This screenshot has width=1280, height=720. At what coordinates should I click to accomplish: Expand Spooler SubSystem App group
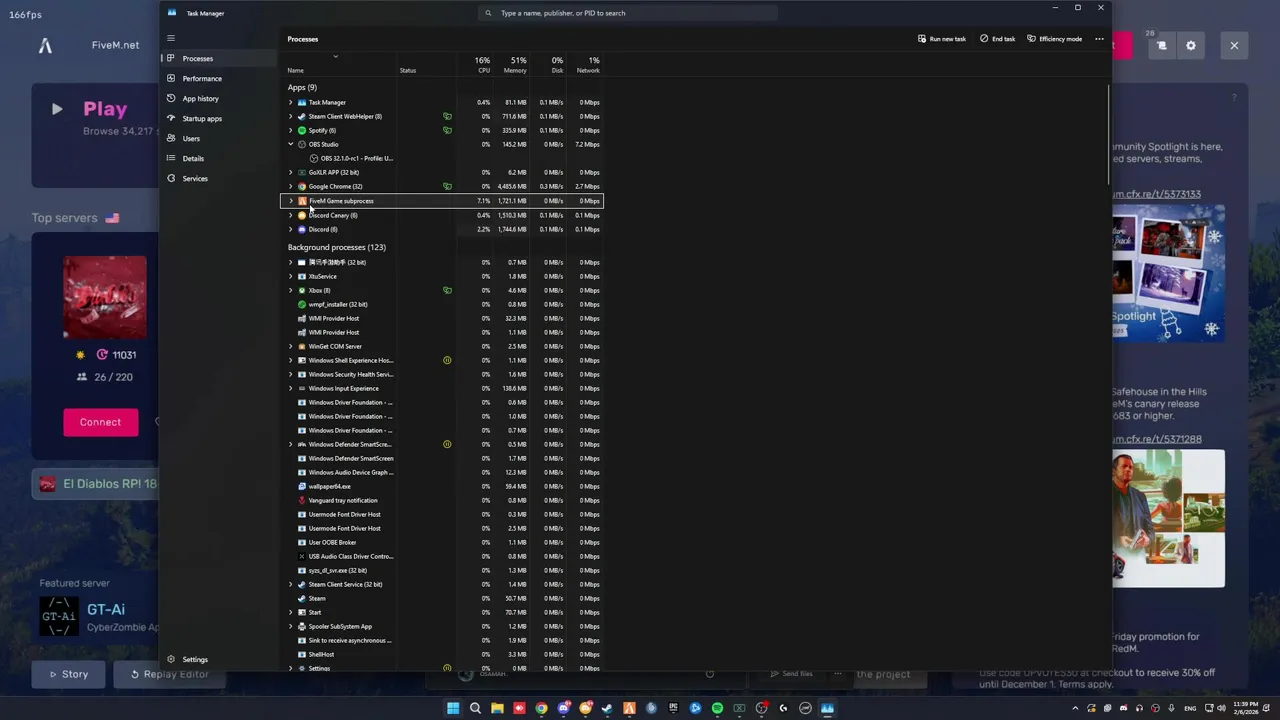click(291, 626)
